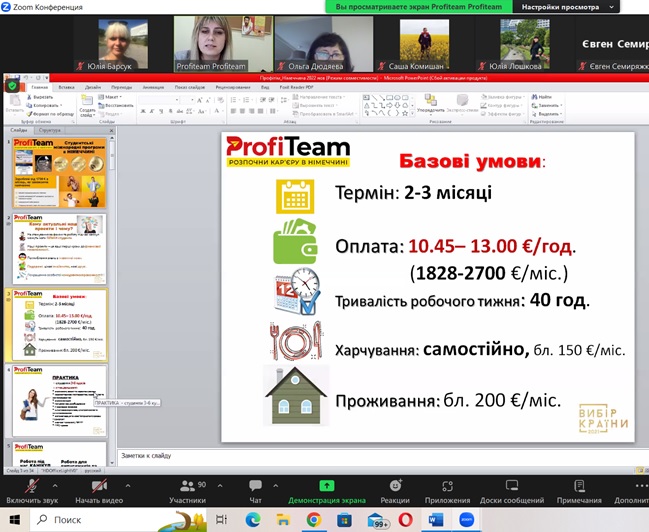The height and width of the screenshot is (532, 649).
Task: Open the Whiteboards icon in Zoom
Action: coord(512,485)
